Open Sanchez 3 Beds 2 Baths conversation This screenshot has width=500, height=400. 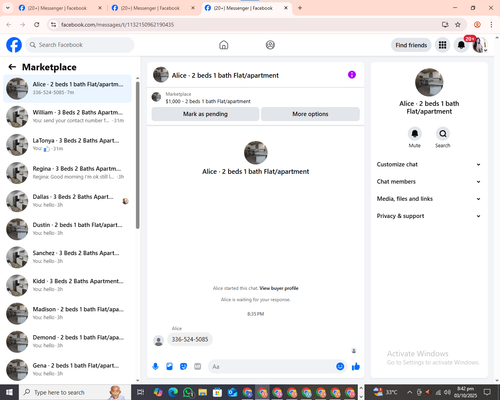click(x=68, y=257)
